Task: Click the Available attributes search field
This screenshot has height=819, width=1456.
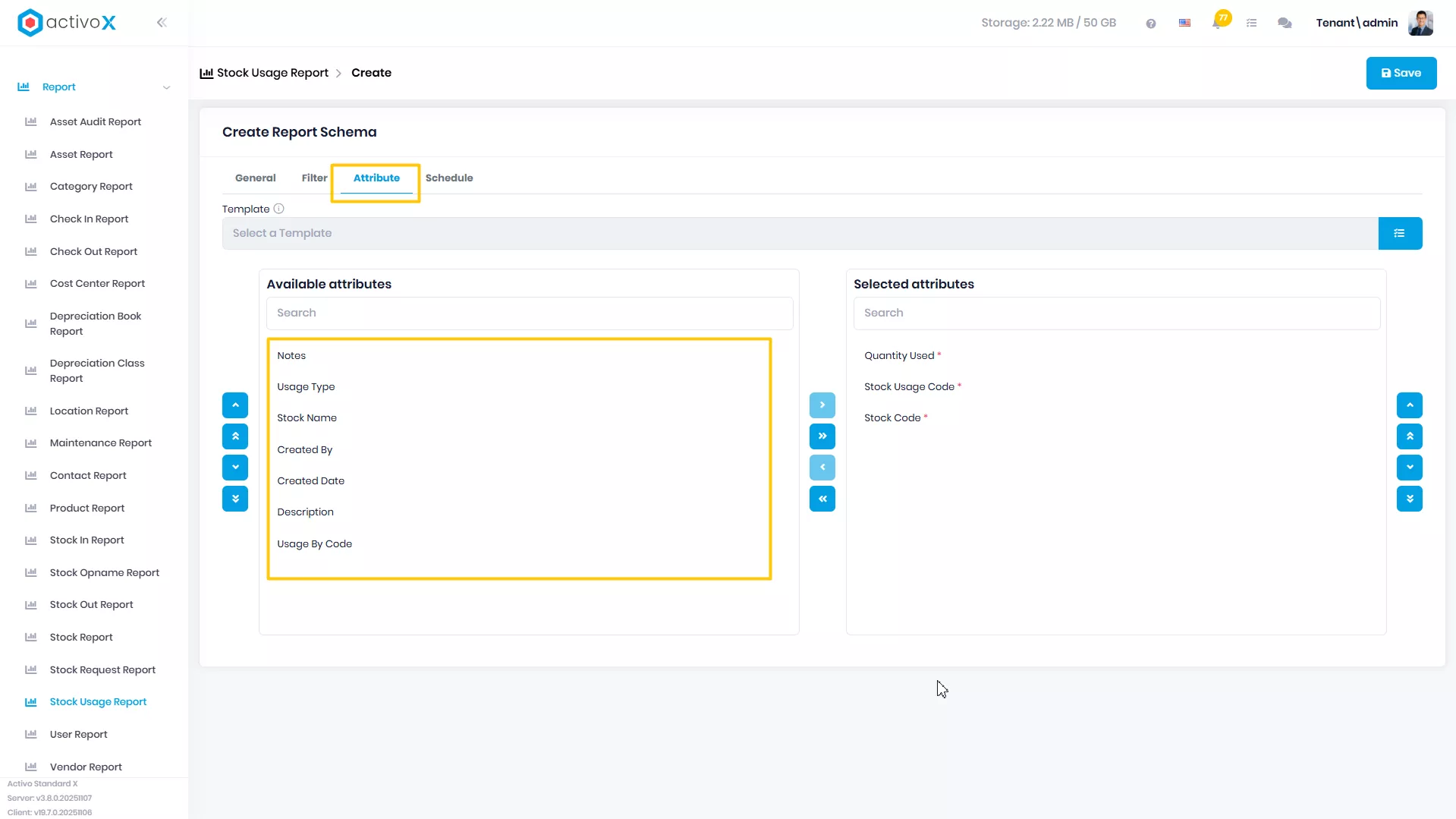Action: coord(530,313)
